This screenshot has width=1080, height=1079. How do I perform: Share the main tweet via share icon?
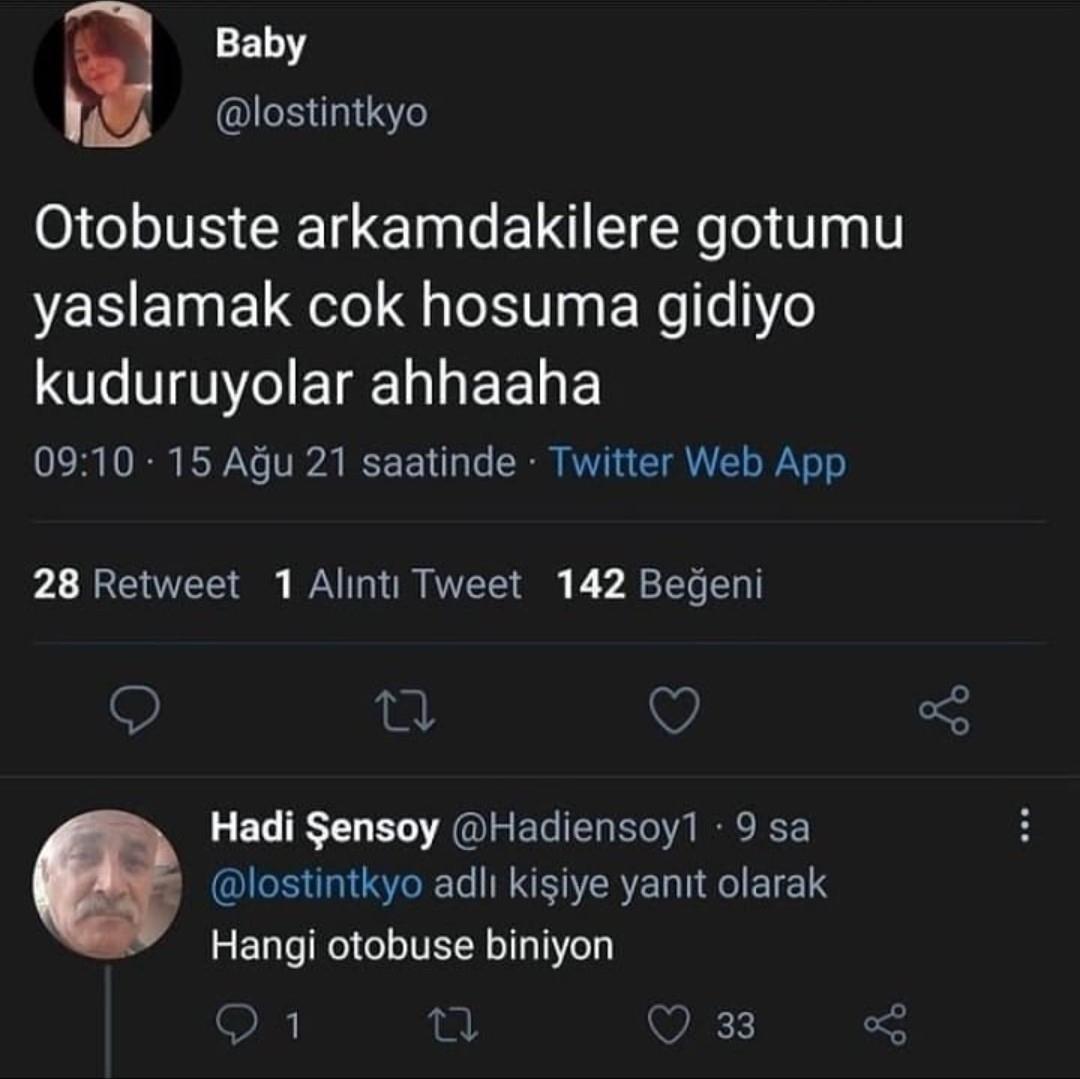pos(944,711)
